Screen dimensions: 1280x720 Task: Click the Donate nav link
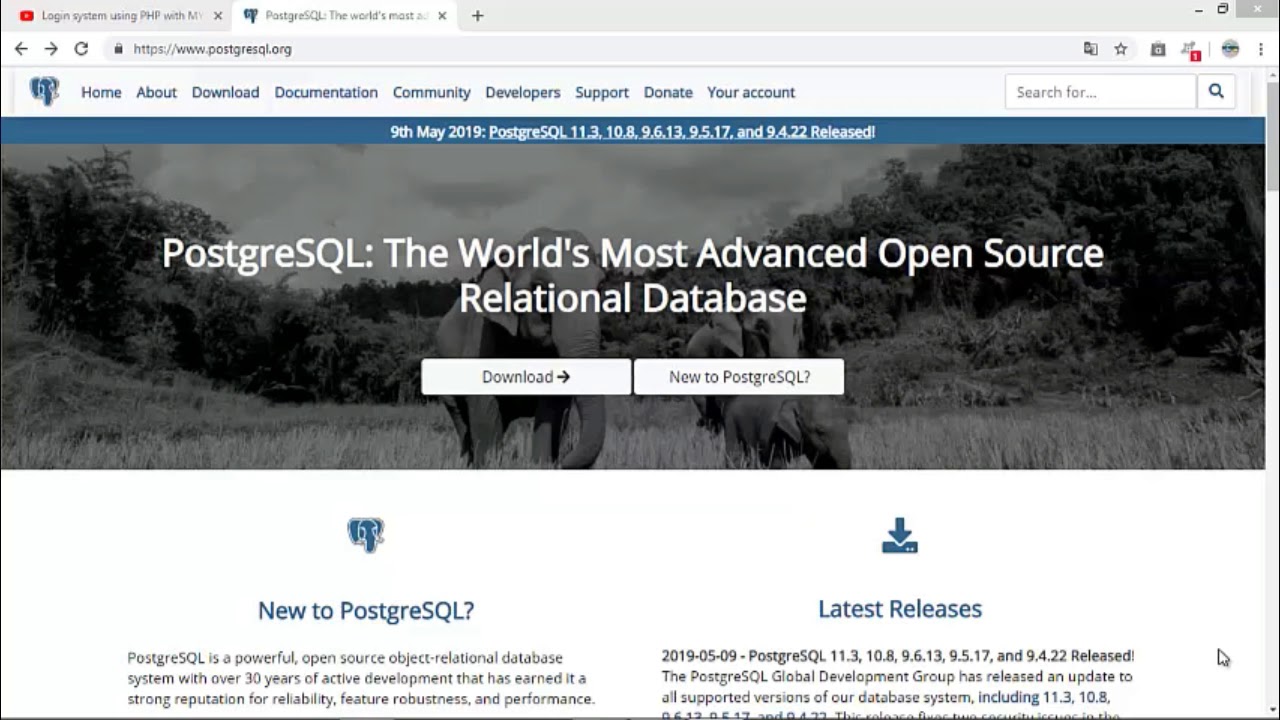click(x=668, y=92)
